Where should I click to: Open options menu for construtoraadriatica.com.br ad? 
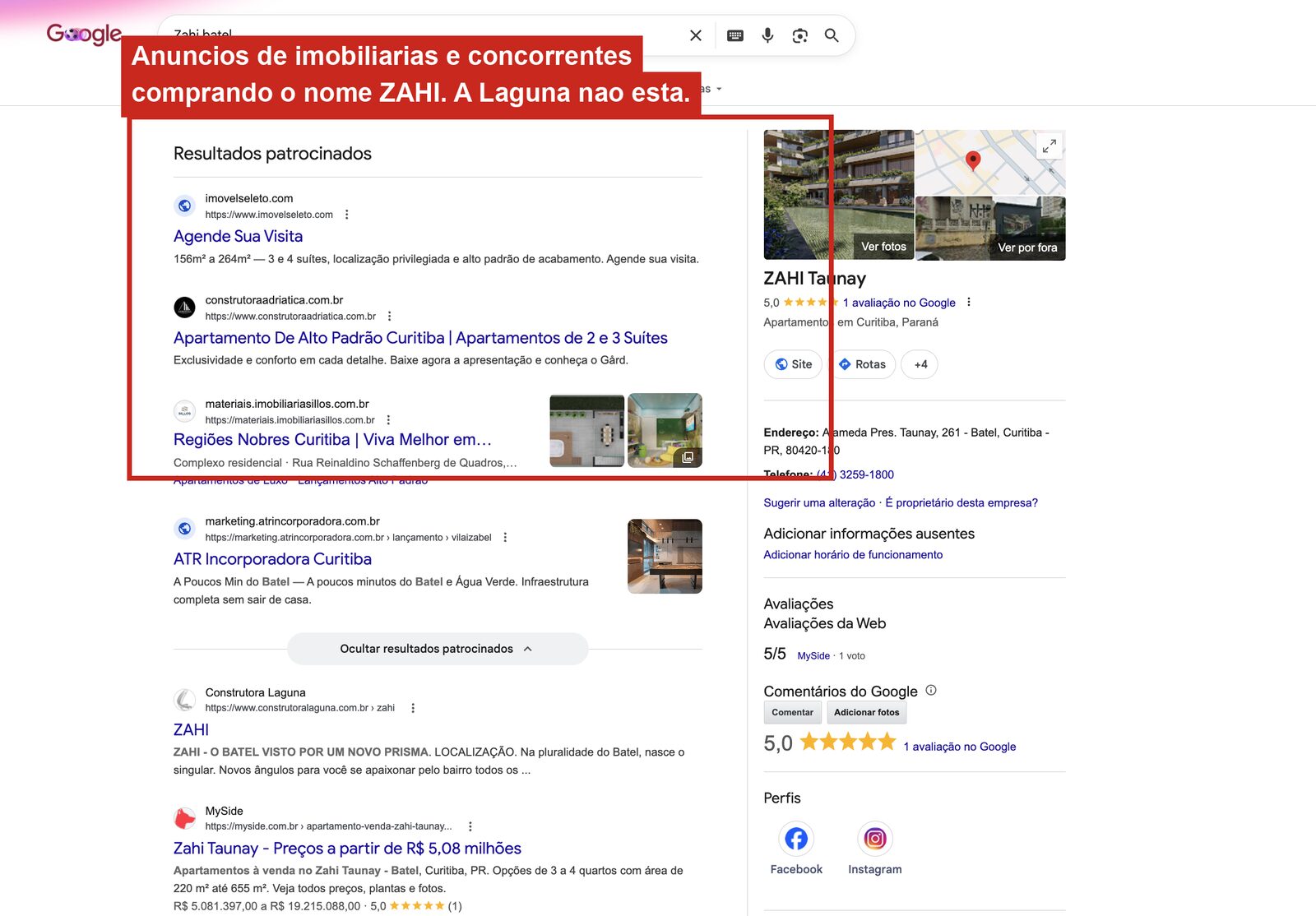click(389, 317)
